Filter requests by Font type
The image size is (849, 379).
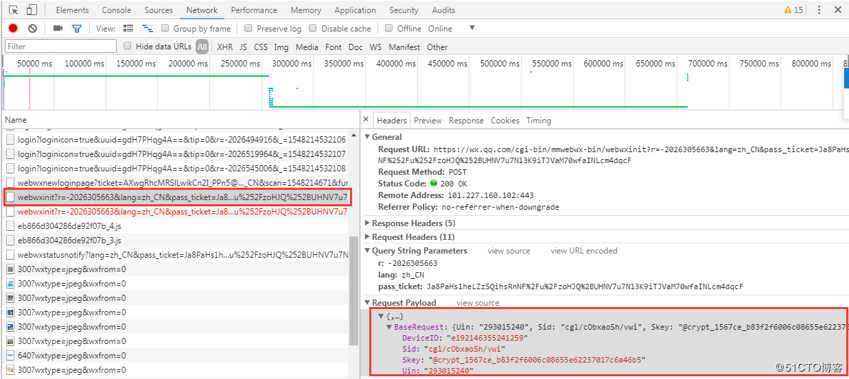(334, 47)
